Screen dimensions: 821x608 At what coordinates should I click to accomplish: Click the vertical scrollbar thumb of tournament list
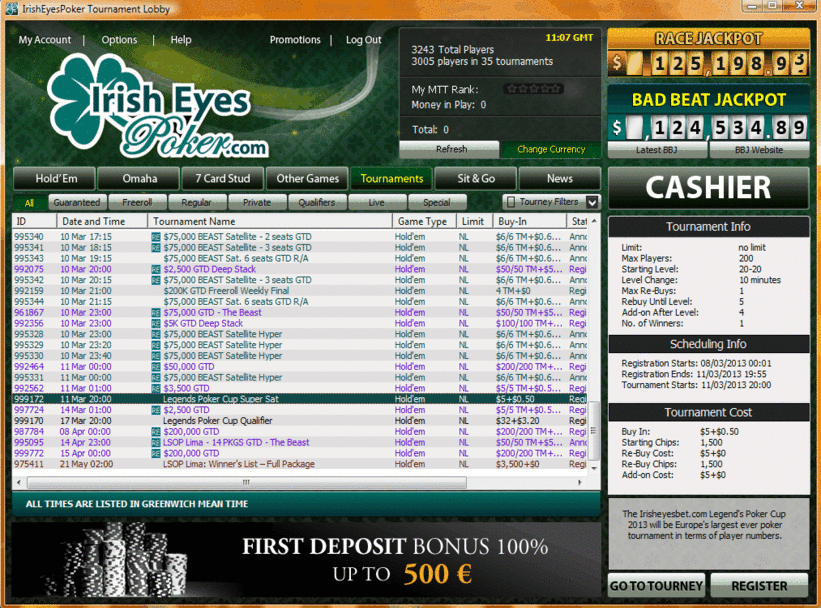(594, 432)
